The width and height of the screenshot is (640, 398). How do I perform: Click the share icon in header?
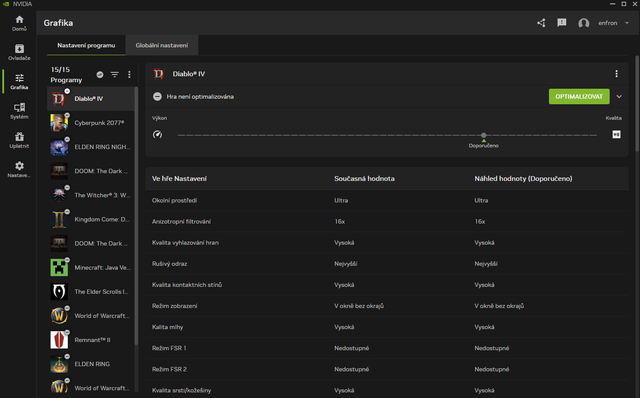[541, 23]
